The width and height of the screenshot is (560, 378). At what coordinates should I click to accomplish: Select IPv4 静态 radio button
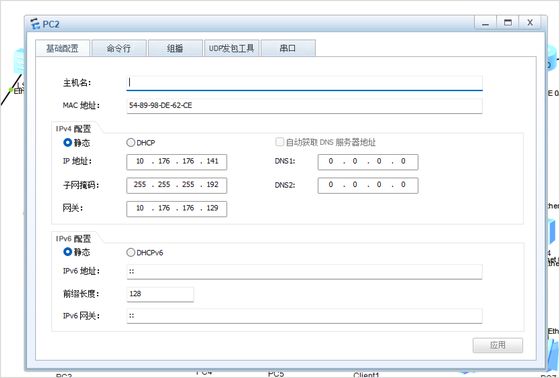click(68, 143)
